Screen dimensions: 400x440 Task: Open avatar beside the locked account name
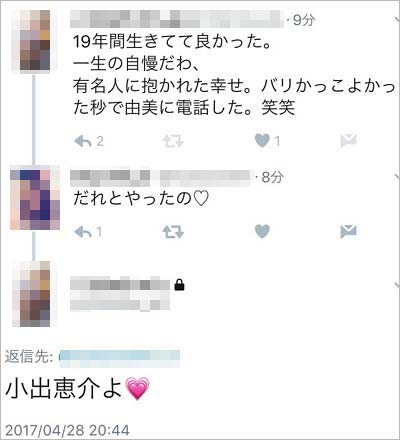pyautogui.click(x=35, y=294)
